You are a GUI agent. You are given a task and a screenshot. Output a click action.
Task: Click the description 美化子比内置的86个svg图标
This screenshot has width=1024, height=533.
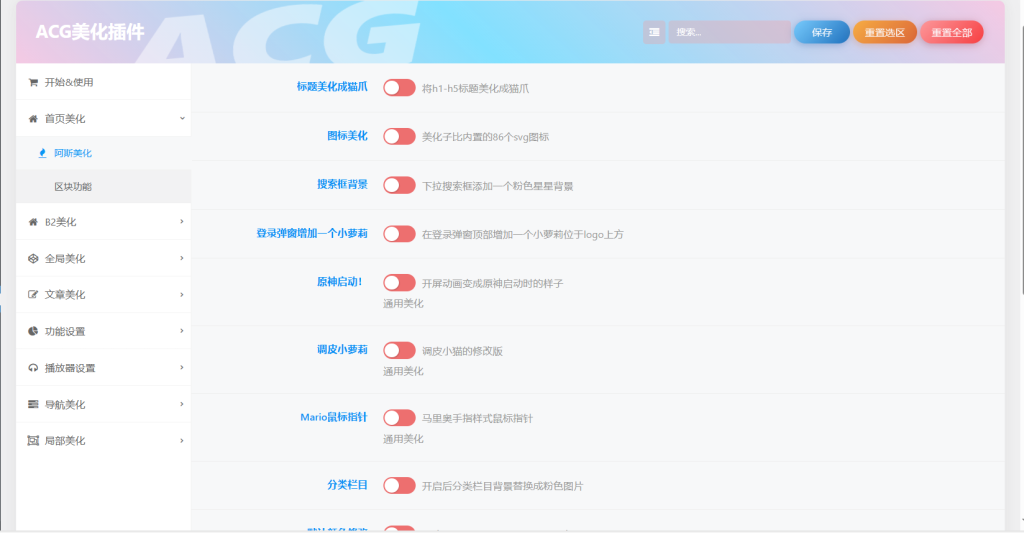(485, 137)
